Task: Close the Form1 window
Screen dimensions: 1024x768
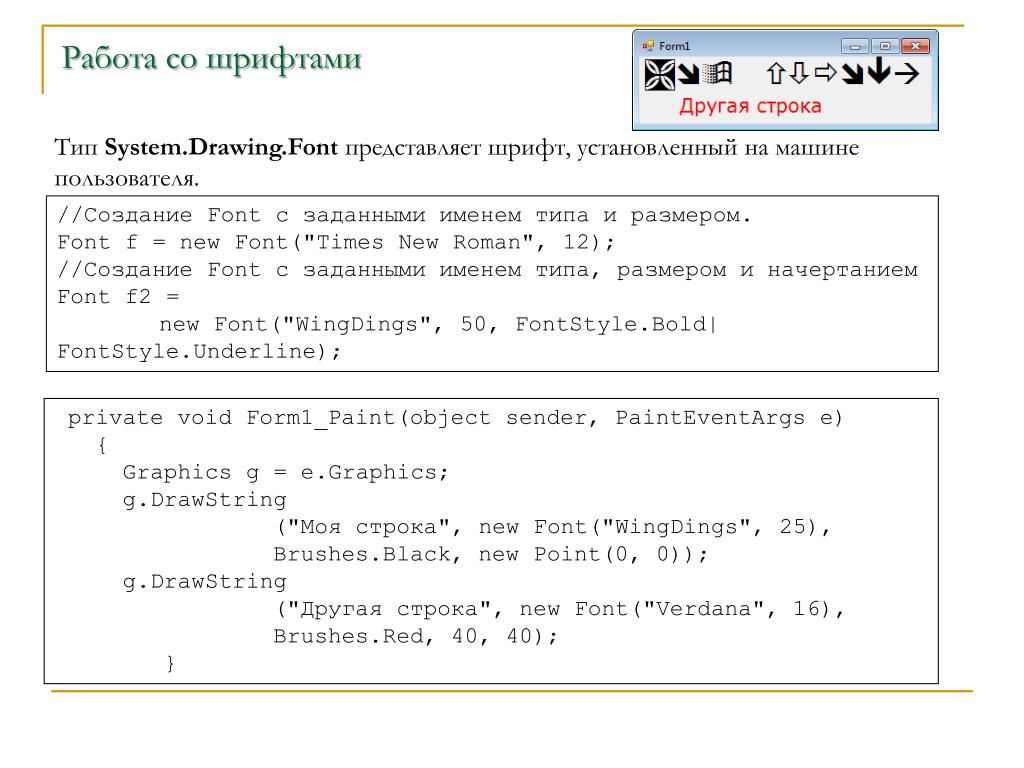Action: point(915,46)
